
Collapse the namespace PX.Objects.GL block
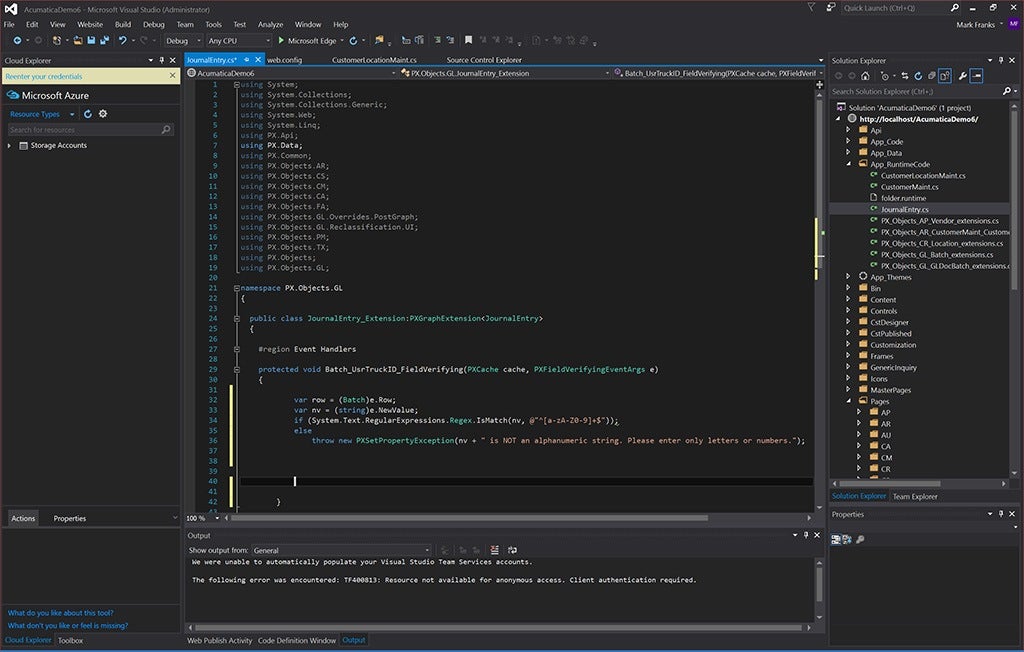click(x=236, y=288)
